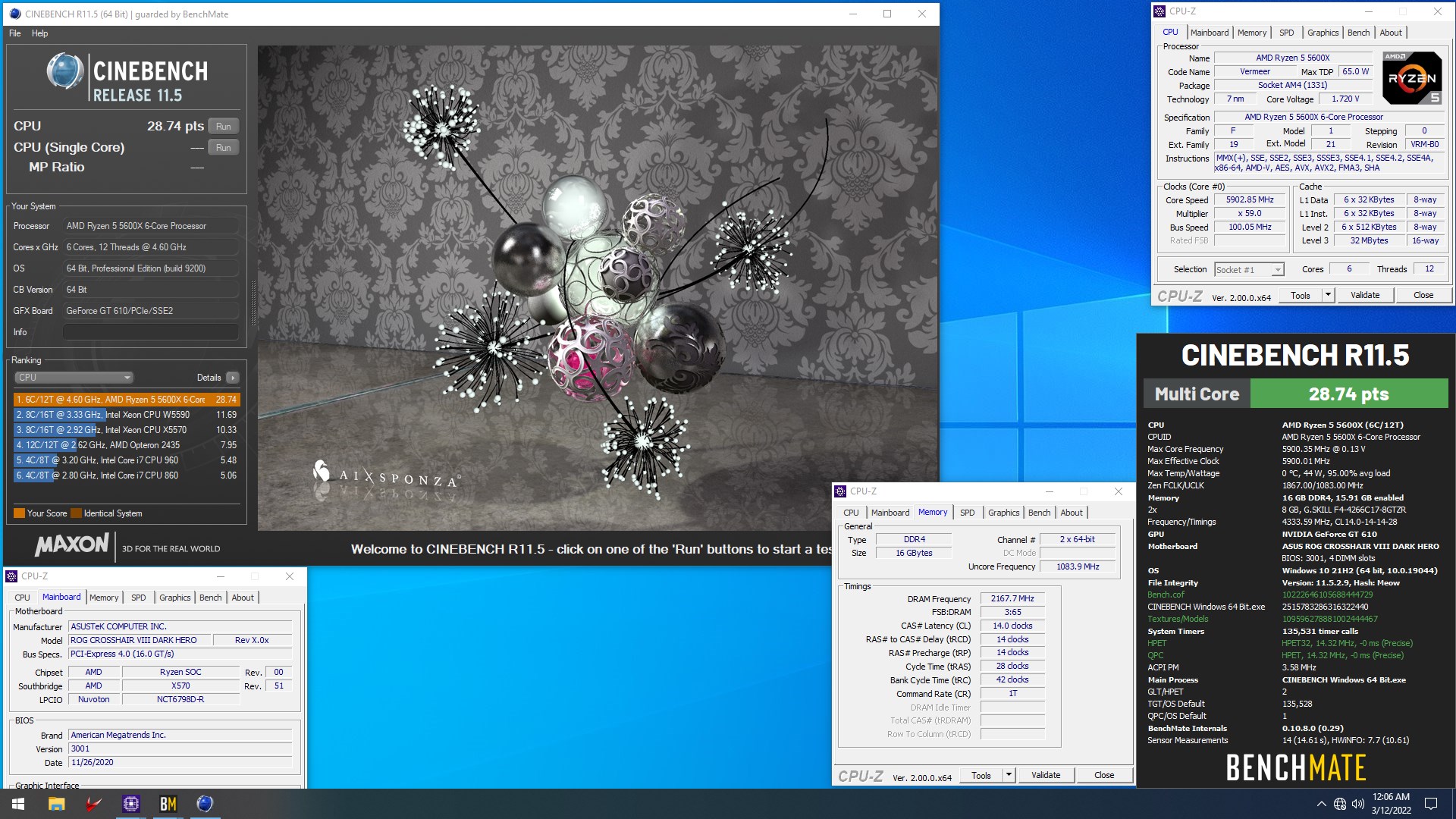The height and width of the screenshot is (819, 1456).
Task: Select the SPD tab in Memory CPU-Z window
Action: [967, 513]
